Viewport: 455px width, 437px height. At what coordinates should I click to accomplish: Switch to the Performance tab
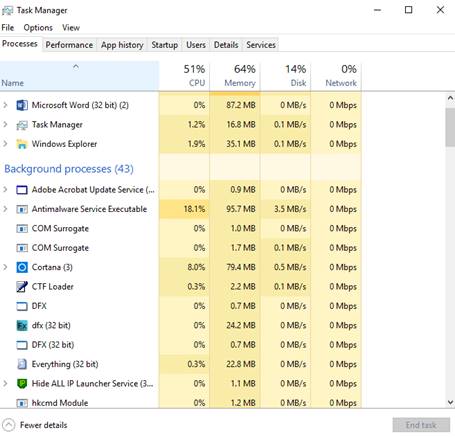click(69, 45)
